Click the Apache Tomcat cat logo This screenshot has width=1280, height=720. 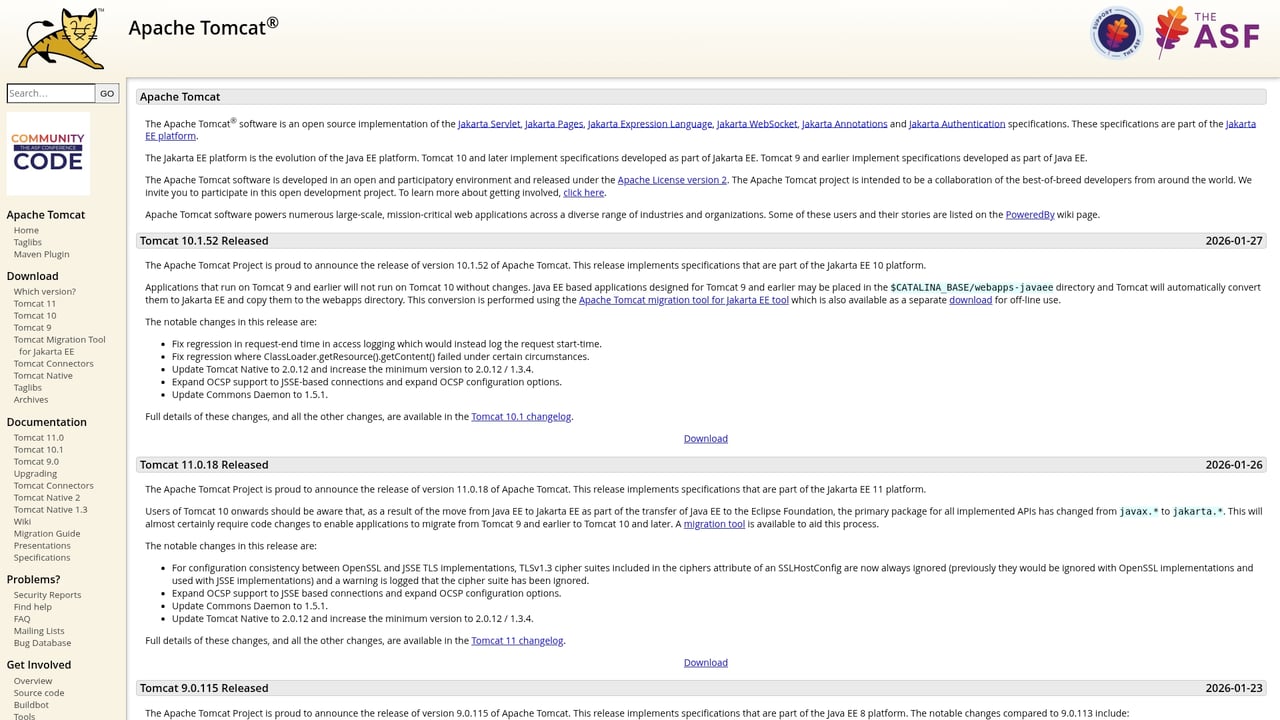[x=62, y=38]
